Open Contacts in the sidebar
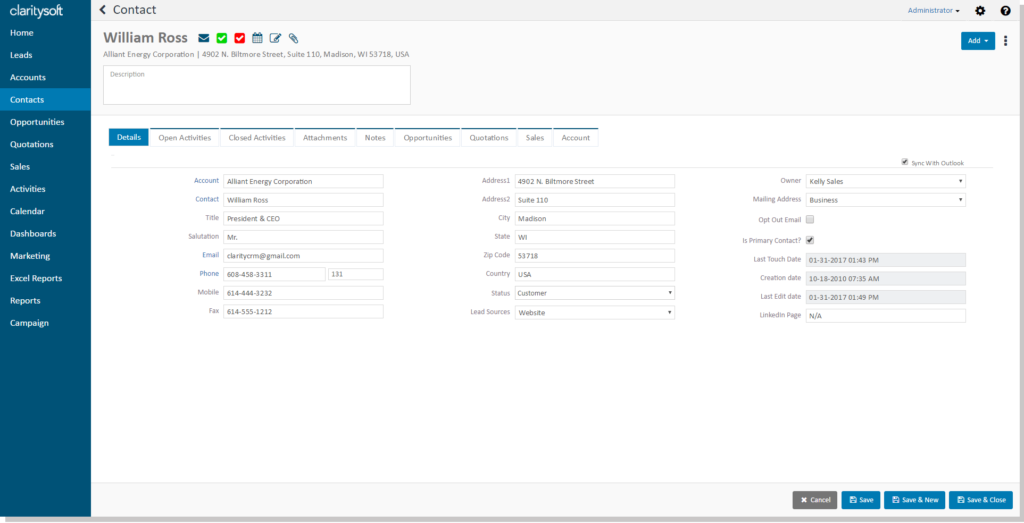1024x523 pixels. (x=45, y=100)
